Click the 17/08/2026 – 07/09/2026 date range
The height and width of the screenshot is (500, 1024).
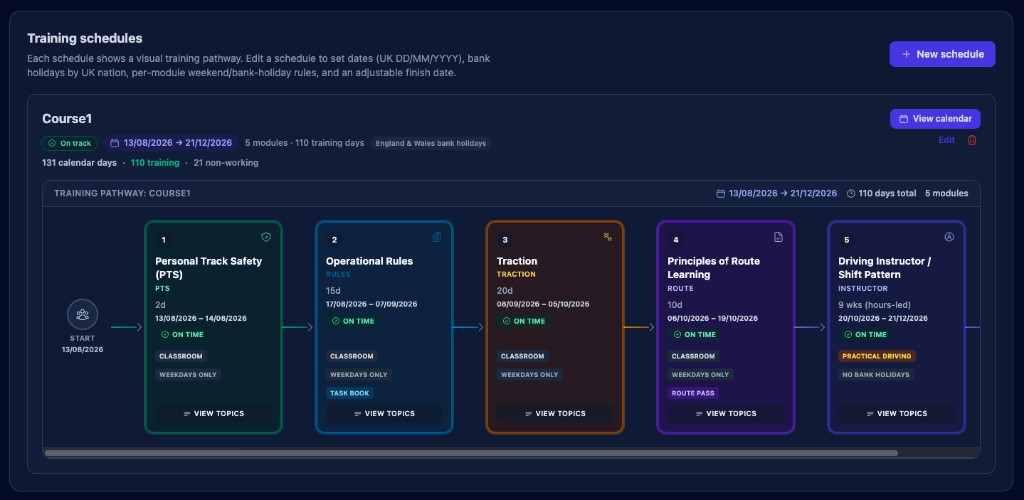point(372,304)
